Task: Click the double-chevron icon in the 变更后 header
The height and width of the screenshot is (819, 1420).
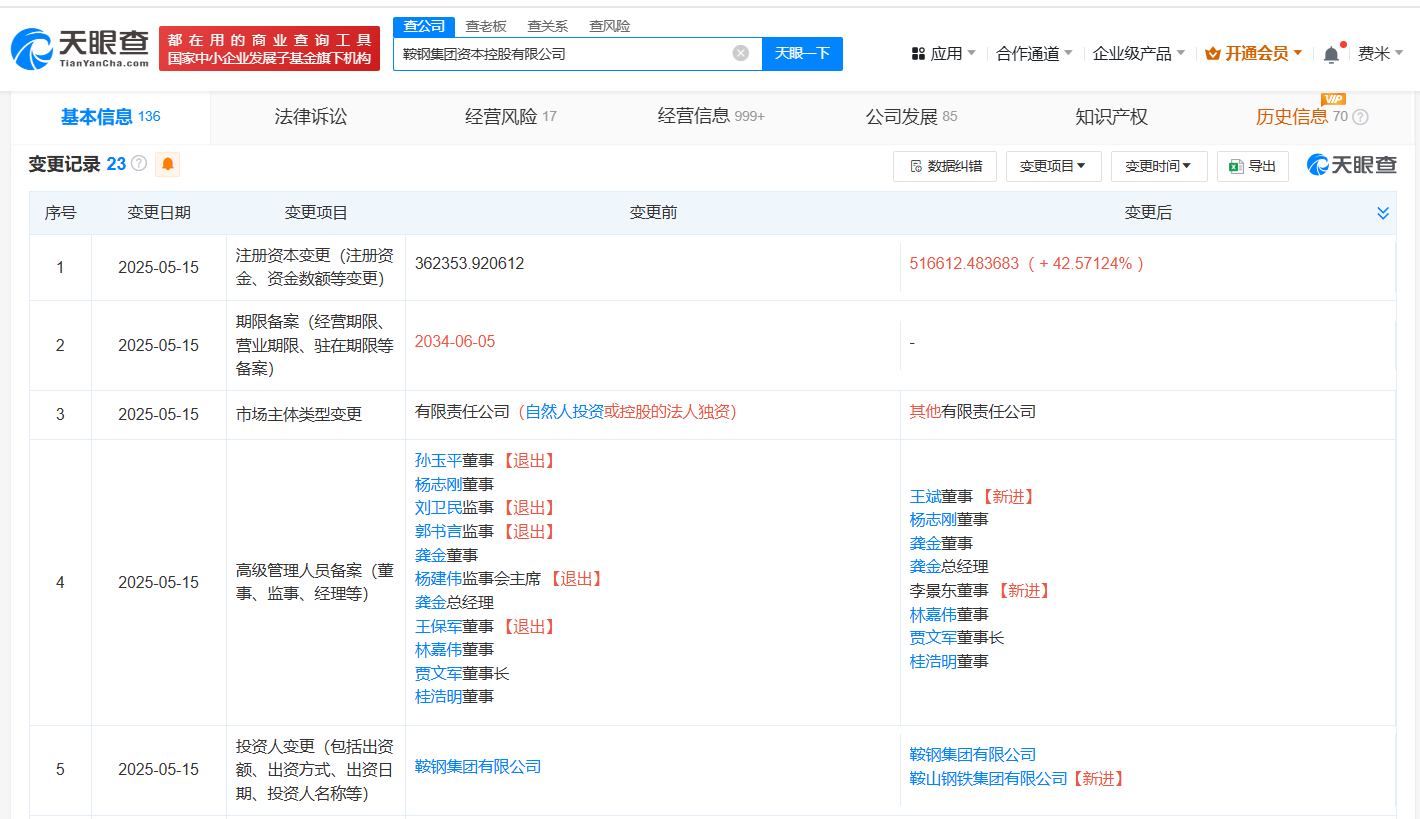Action: pos(1383,213)
